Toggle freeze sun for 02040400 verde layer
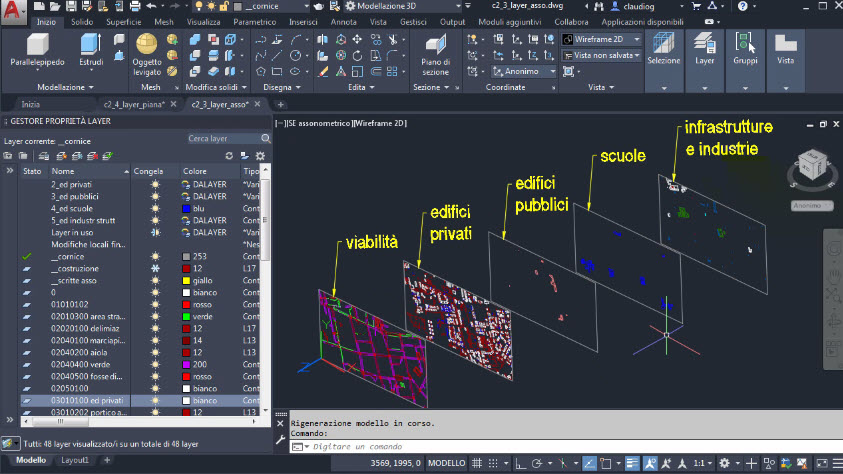843x474 pixels. [x=155, y=364]
